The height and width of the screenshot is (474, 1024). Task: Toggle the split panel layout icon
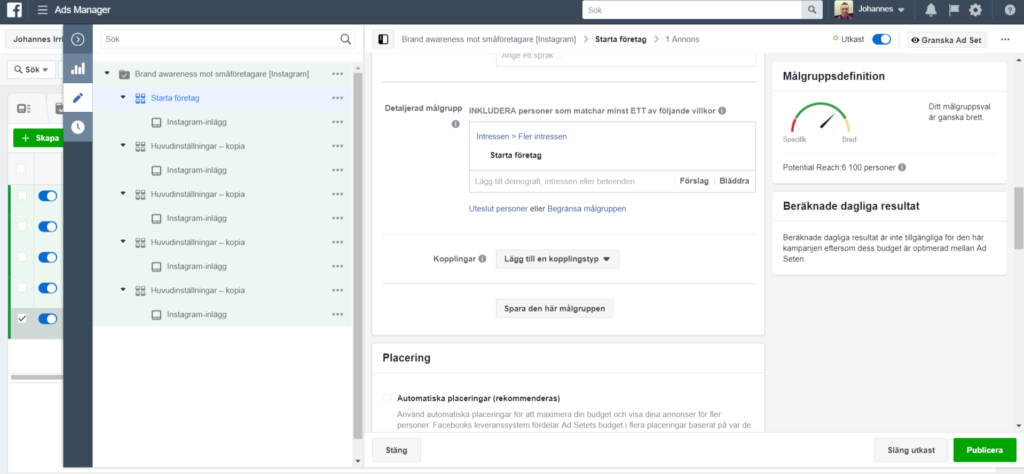click(382, 39)
